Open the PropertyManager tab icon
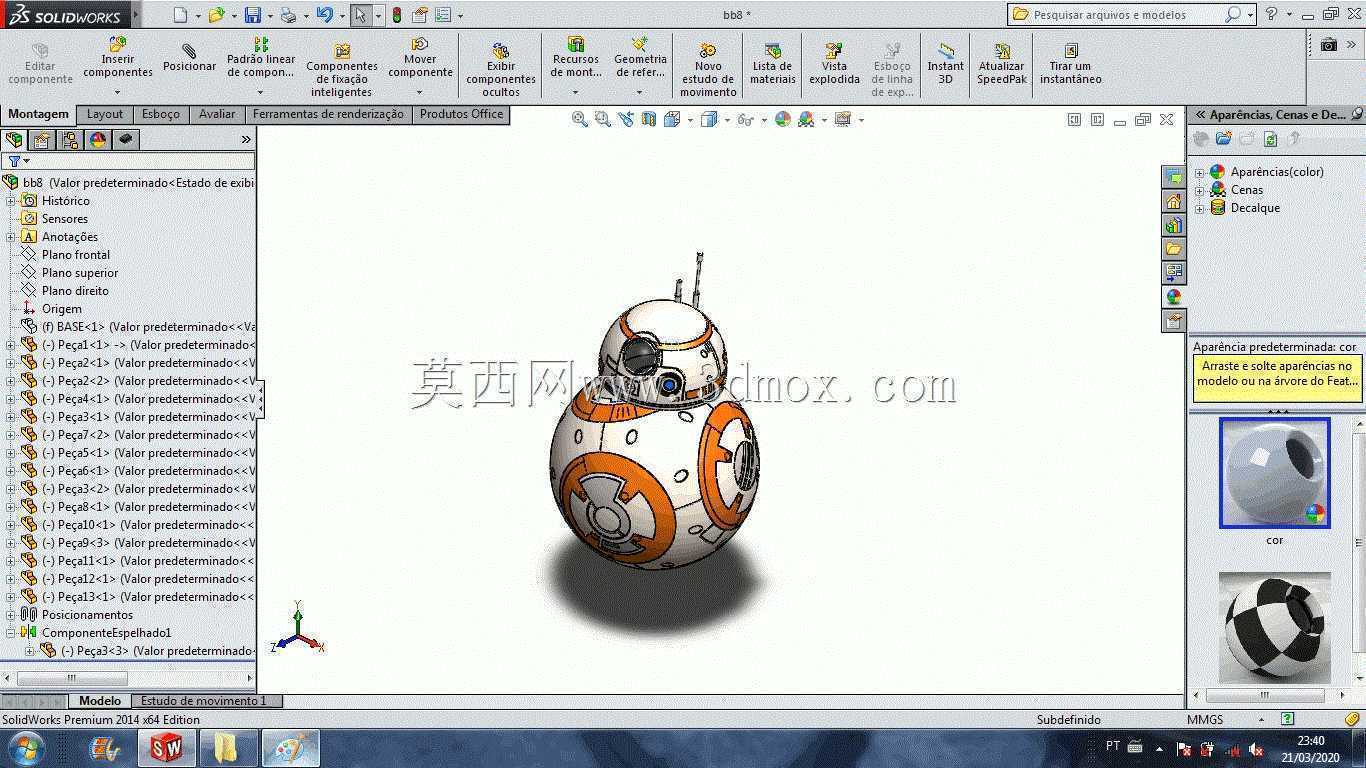The width and height of the screenshot is (1366, 768). 42,140
